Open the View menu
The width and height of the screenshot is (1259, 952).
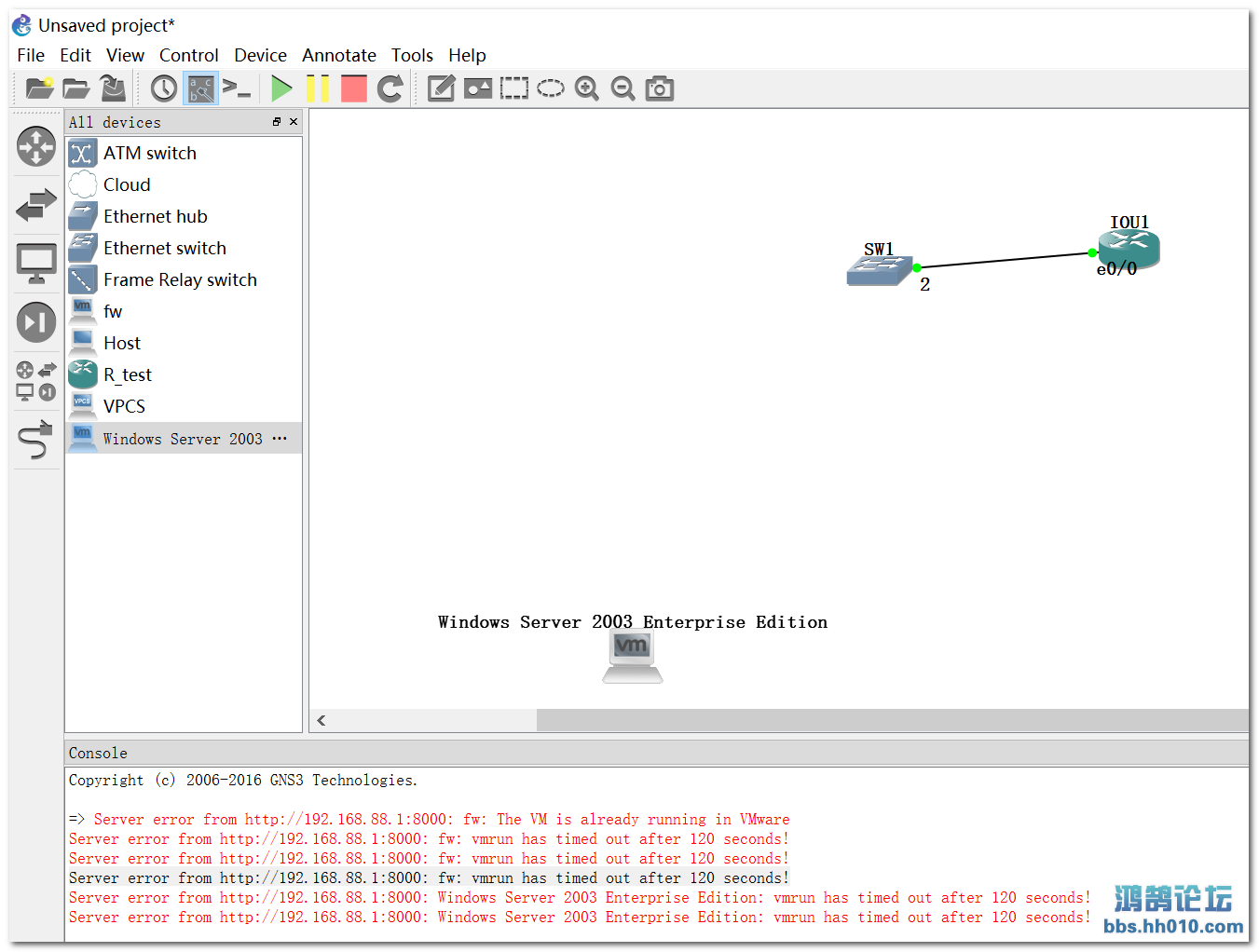click(x=125, y=55)
